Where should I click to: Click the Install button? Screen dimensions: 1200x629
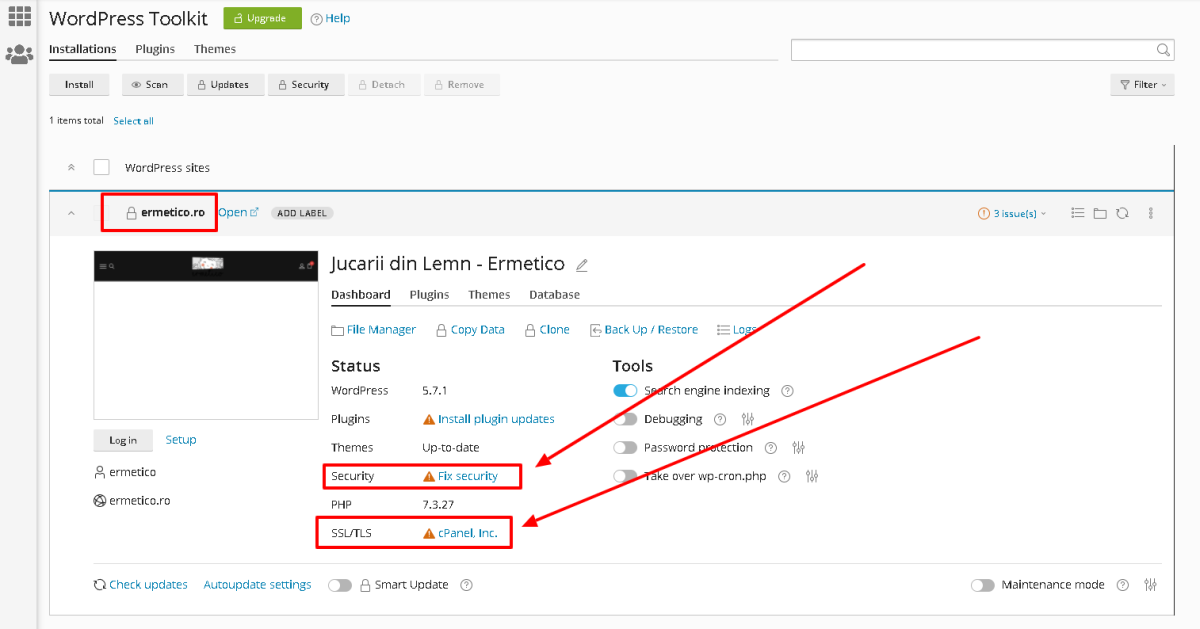pos(80,85)
